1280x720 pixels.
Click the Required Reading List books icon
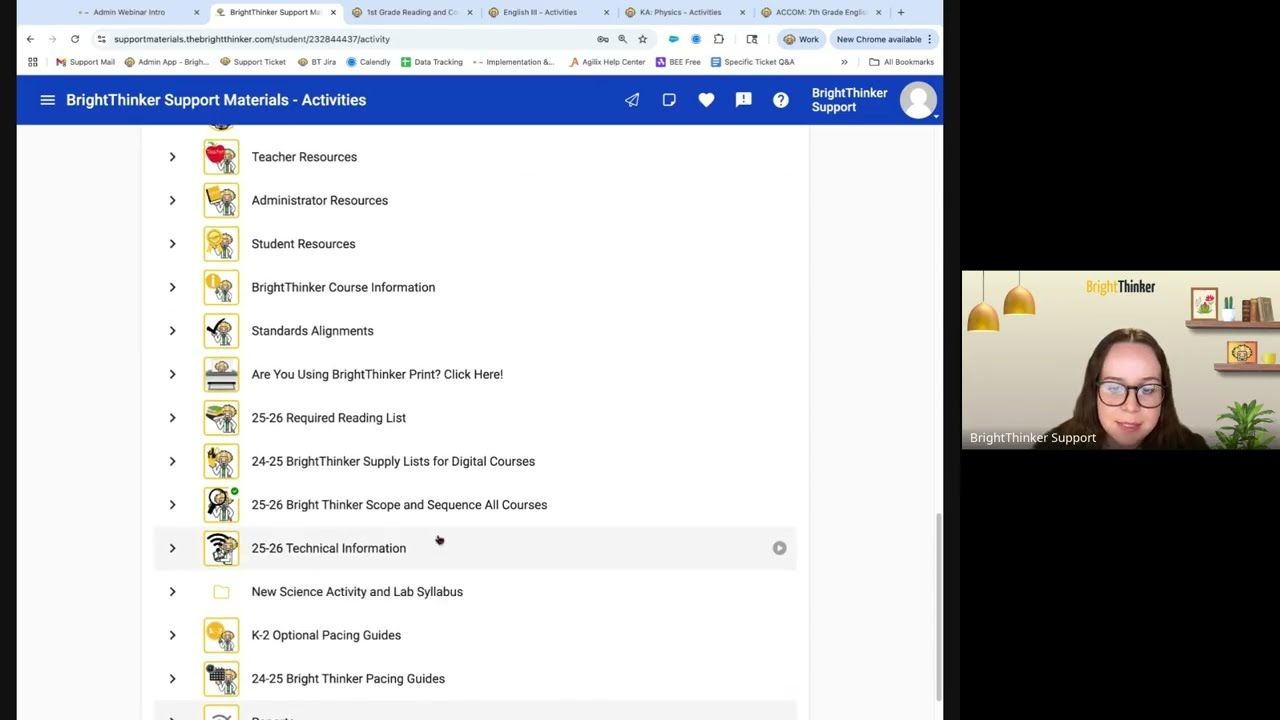pyautogui.click(x=221, y=418)
